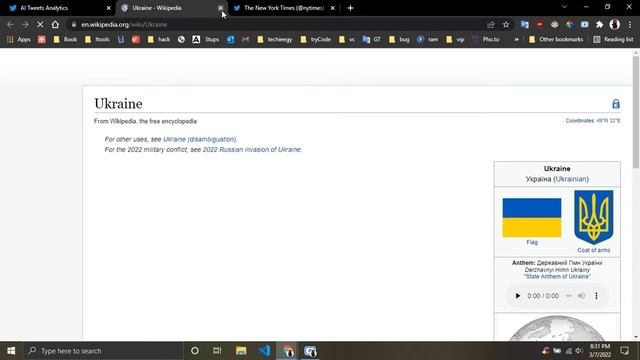The height and width of the screenshot is (360, 640).
Task: Click the anthem audio progress bar
Action: click(569, 296)
